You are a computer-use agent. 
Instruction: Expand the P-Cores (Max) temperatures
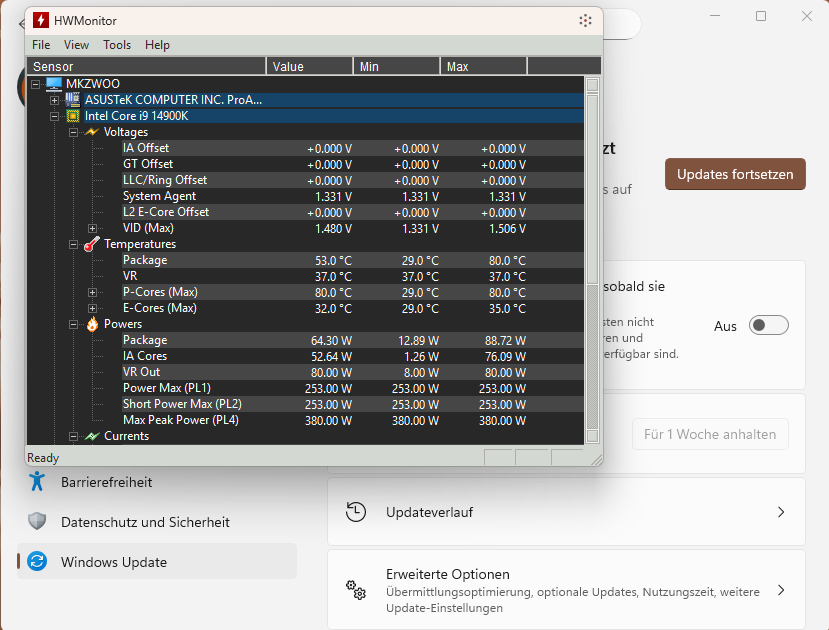point(93,292)
